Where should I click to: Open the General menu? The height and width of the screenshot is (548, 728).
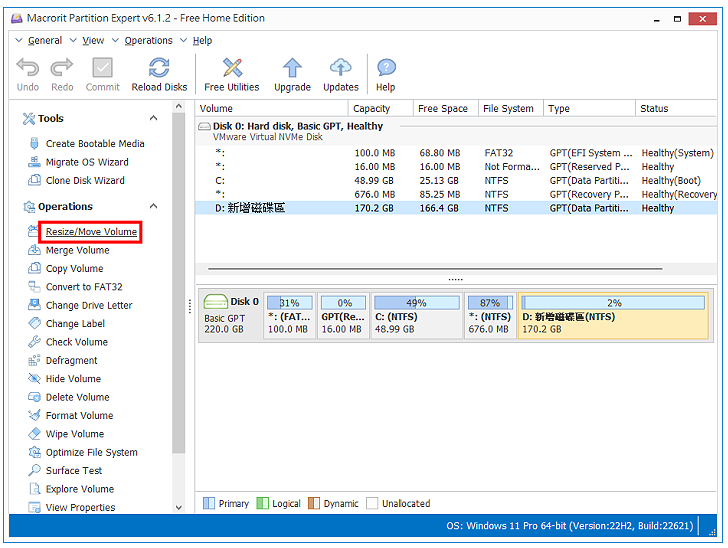(45, 40)
